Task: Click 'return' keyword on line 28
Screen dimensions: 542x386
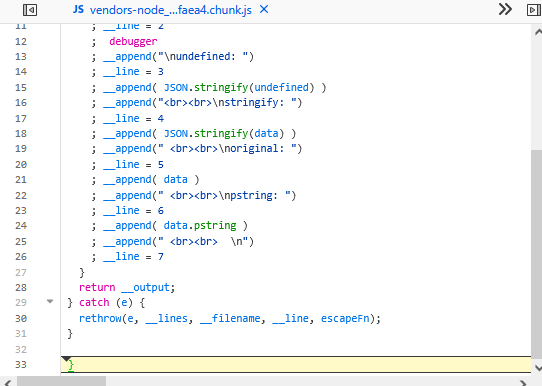Action: pyautogui.click(x=97, y=287)
